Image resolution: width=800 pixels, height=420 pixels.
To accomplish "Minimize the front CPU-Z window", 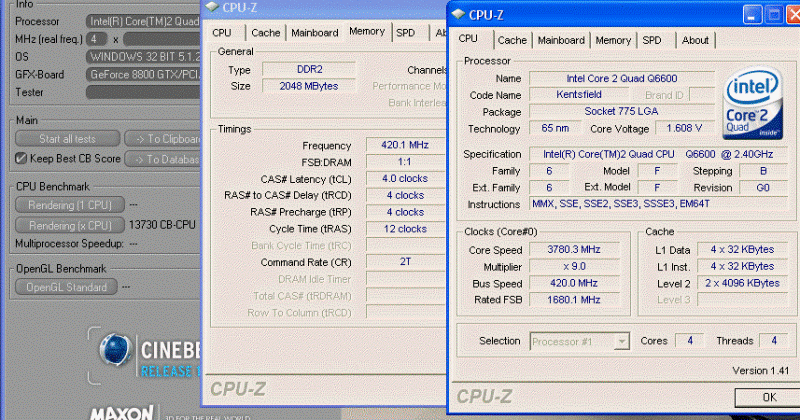I will (752, 15).
